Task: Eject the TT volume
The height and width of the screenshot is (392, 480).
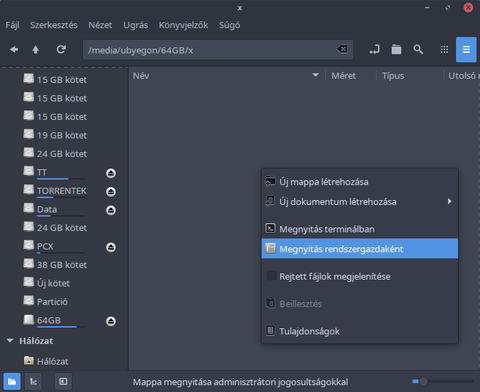Action: tap(111, 173)
